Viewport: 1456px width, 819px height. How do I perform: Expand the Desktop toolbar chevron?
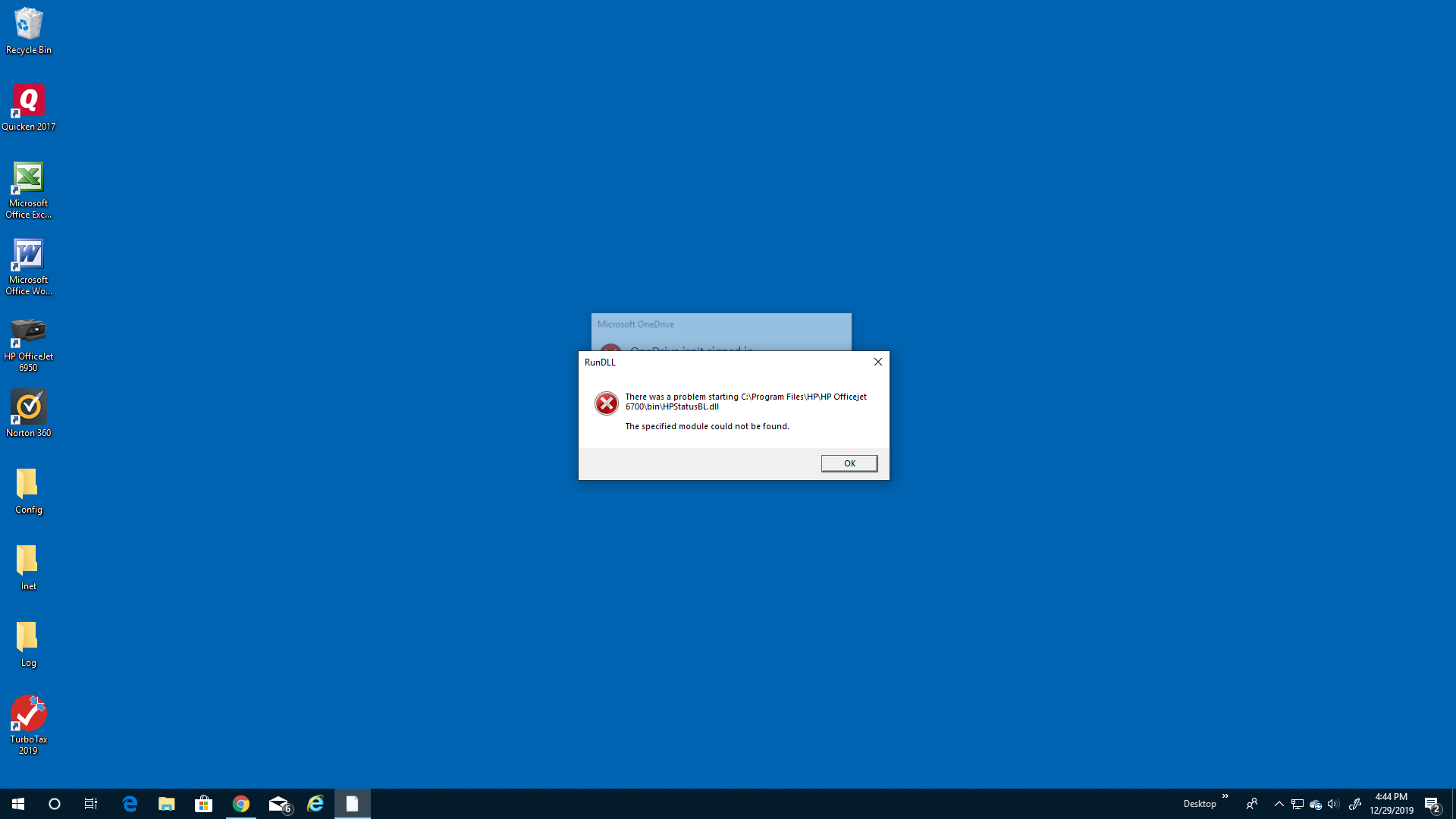tap(1225, 796)
